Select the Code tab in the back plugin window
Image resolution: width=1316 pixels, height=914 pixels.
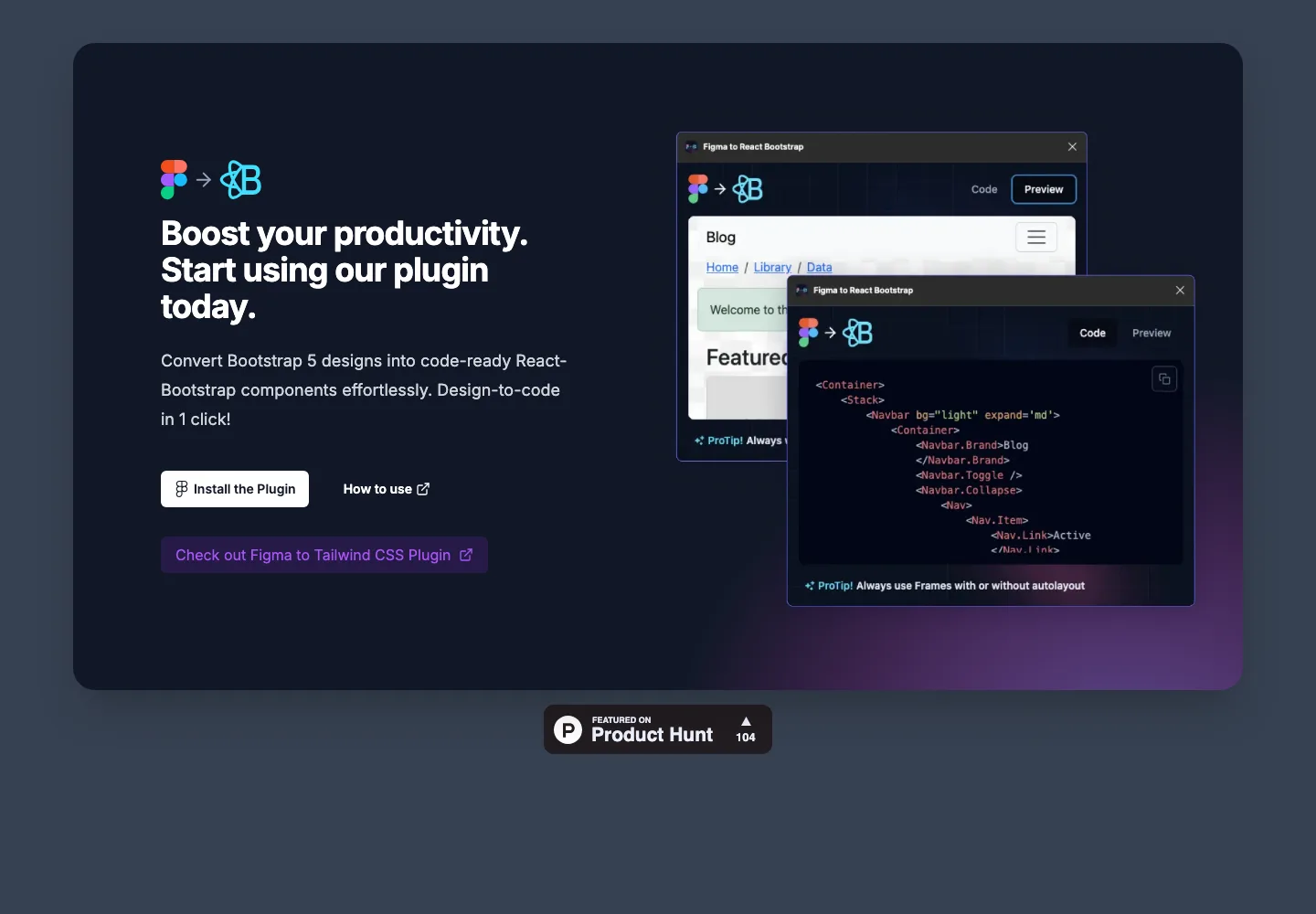tap(984, 189)
